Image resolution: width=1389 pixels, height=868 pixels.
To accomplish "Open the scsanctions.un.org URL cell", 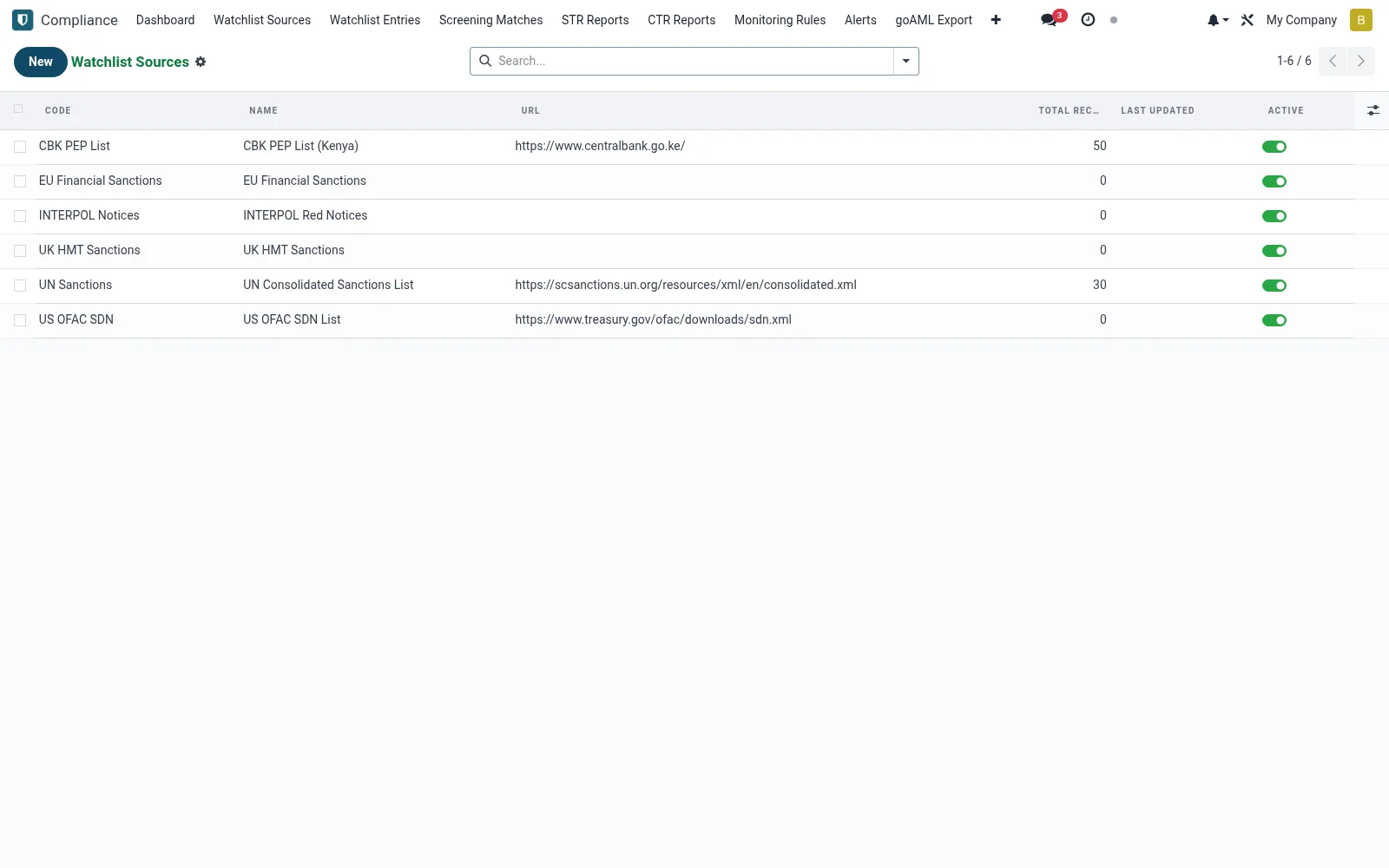I will point(686,285).
